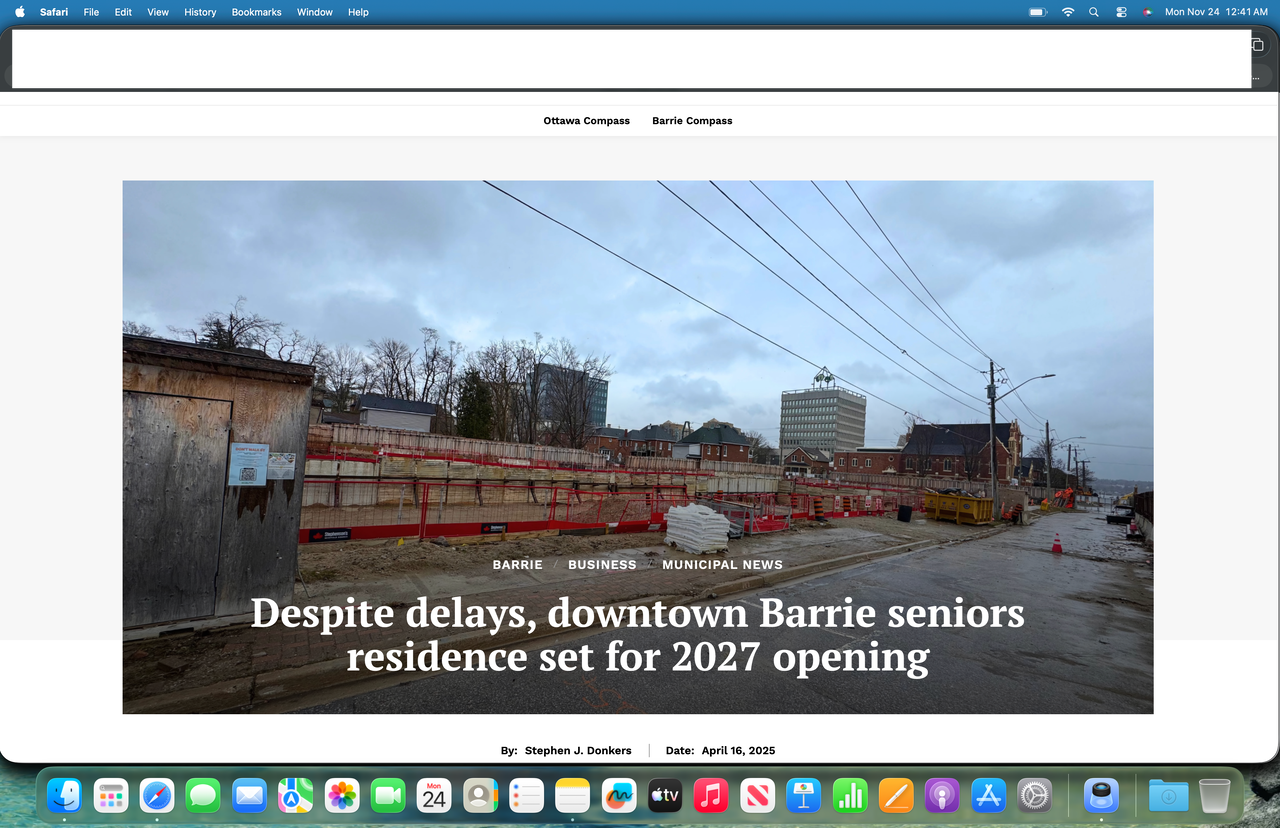Click author name Stephen J. Donkers
1280x828 pixels.
click(577, 750)
